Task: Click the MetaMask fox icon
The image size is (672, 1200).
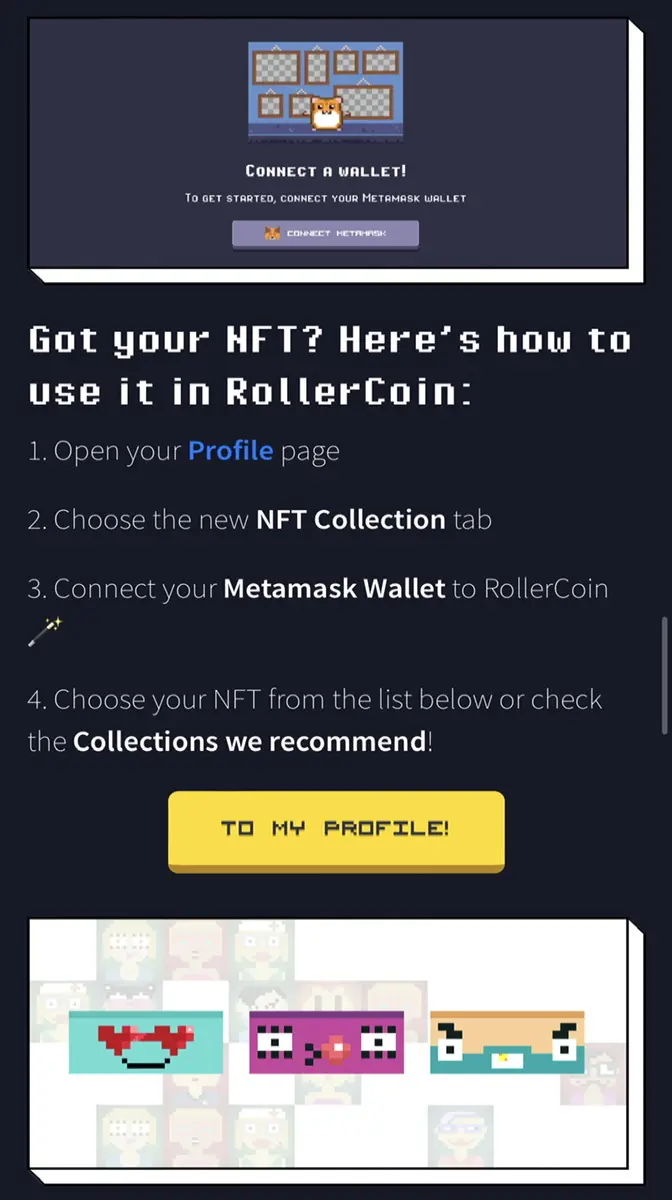Action: point(271,233)
